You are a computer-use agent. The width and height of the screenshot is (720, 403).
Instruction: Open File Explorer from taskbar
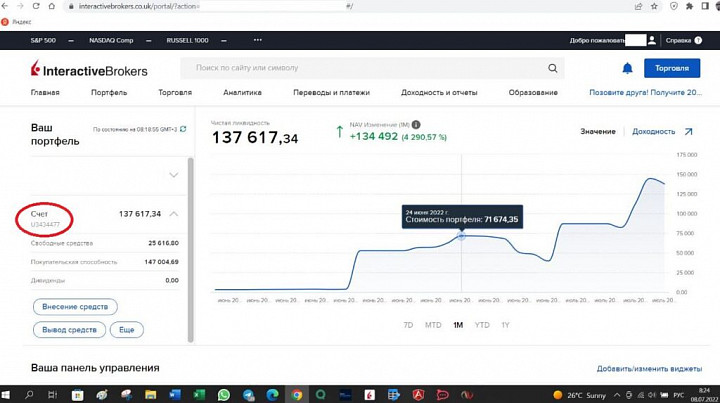pyautogui.click(x=150, y=395)
